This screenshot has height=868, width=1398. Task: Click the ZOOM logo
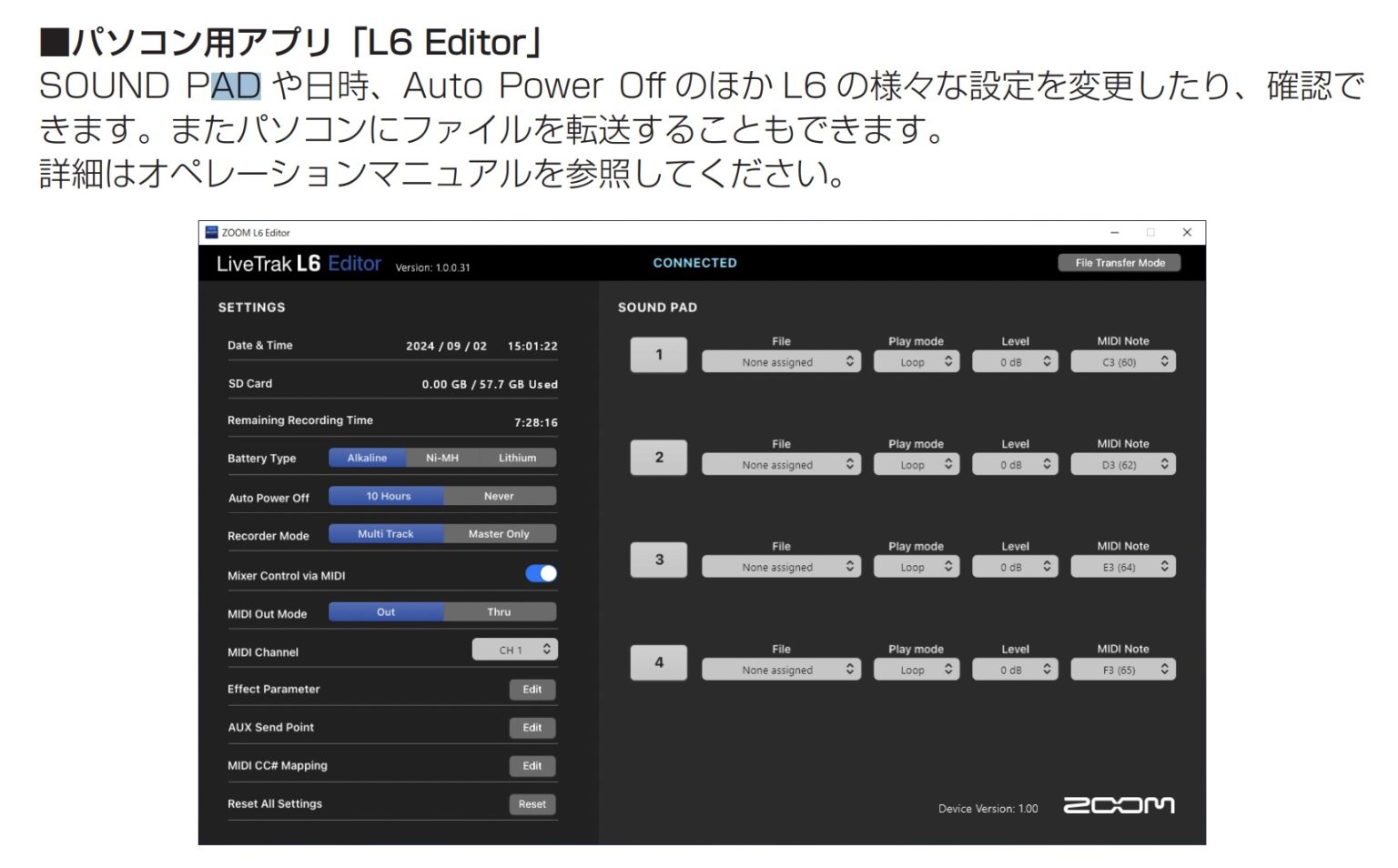coord(1120,804)
